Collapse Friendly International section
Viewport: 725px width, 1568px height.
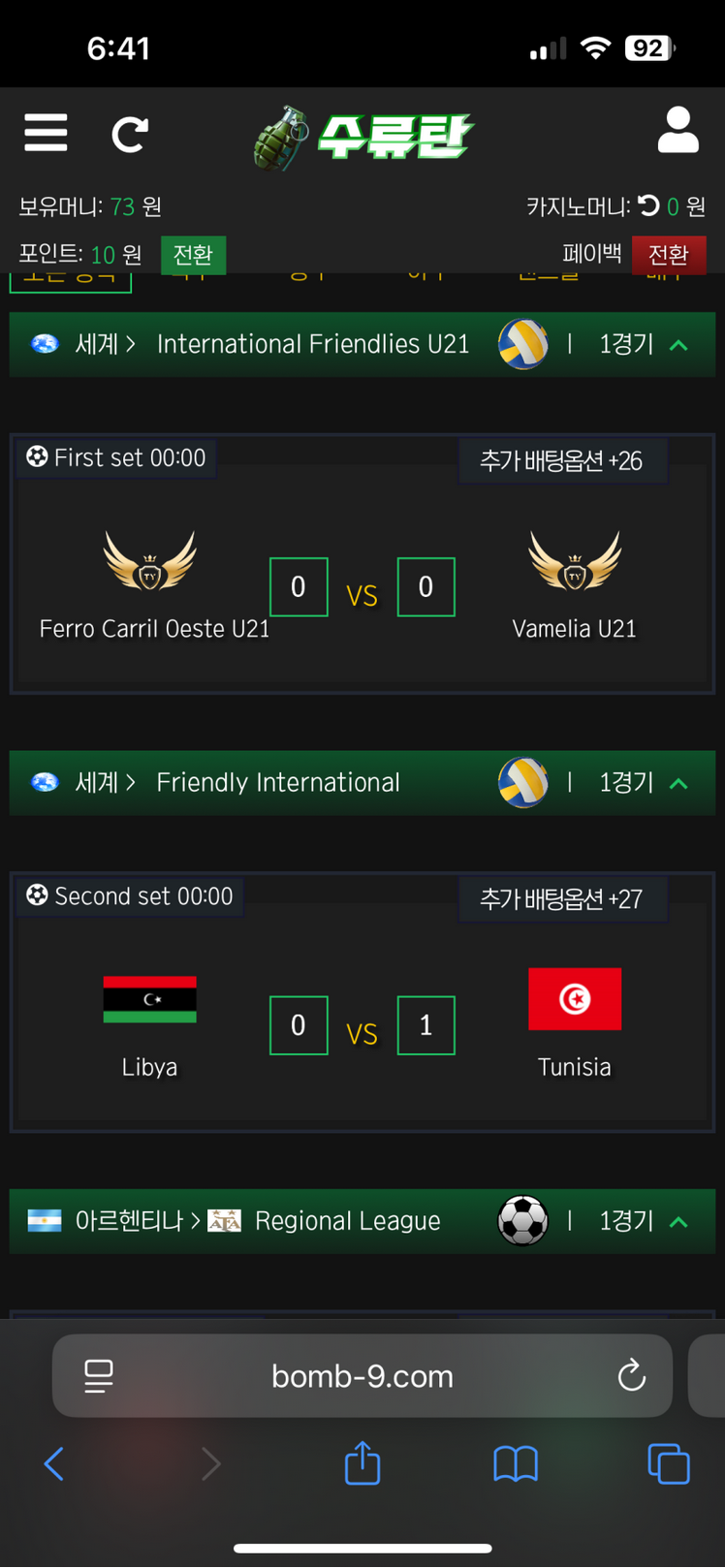pos(678,783)
